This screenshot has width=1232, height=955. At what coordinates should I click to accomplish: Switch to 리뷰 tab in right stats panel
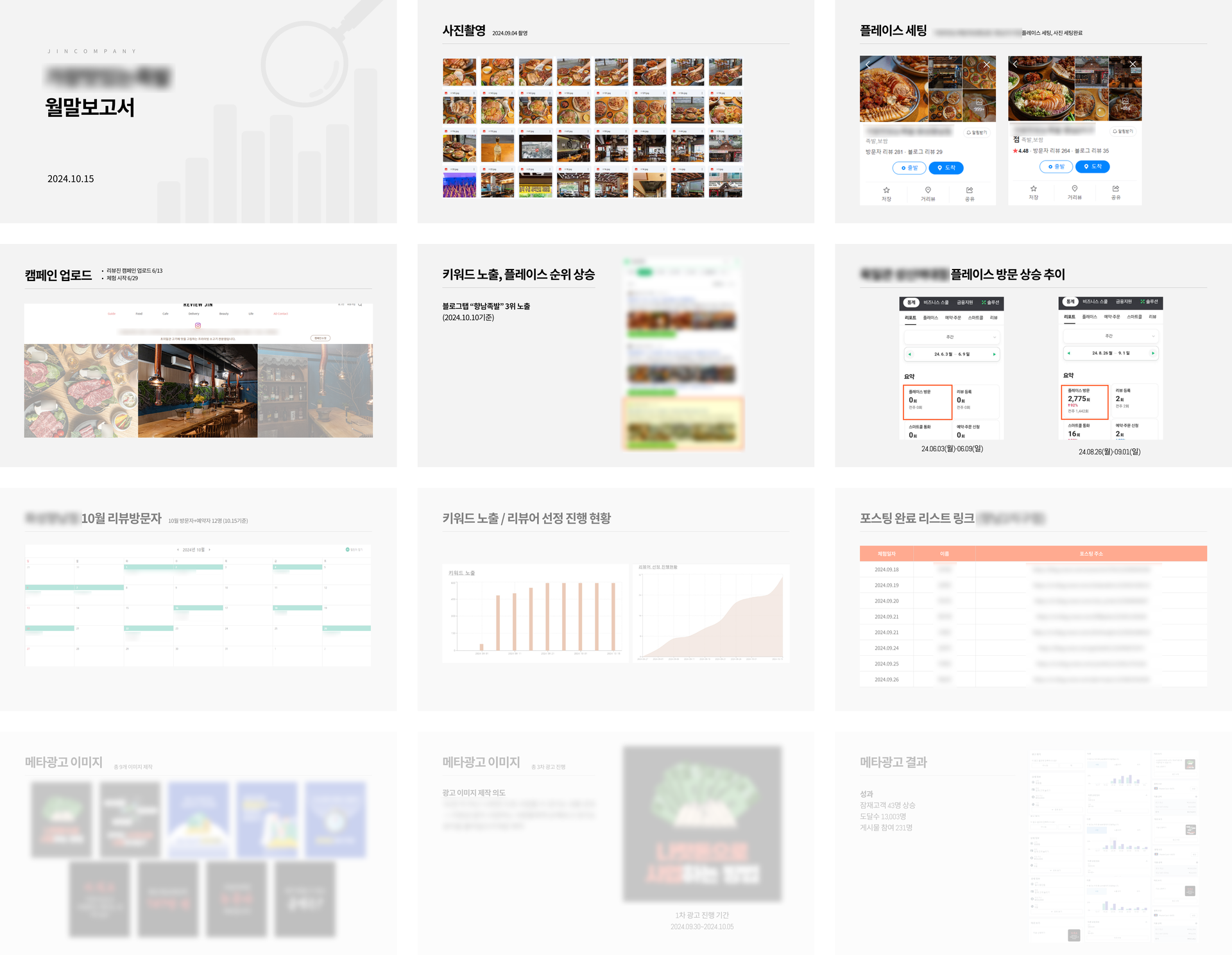(1152, 317)
